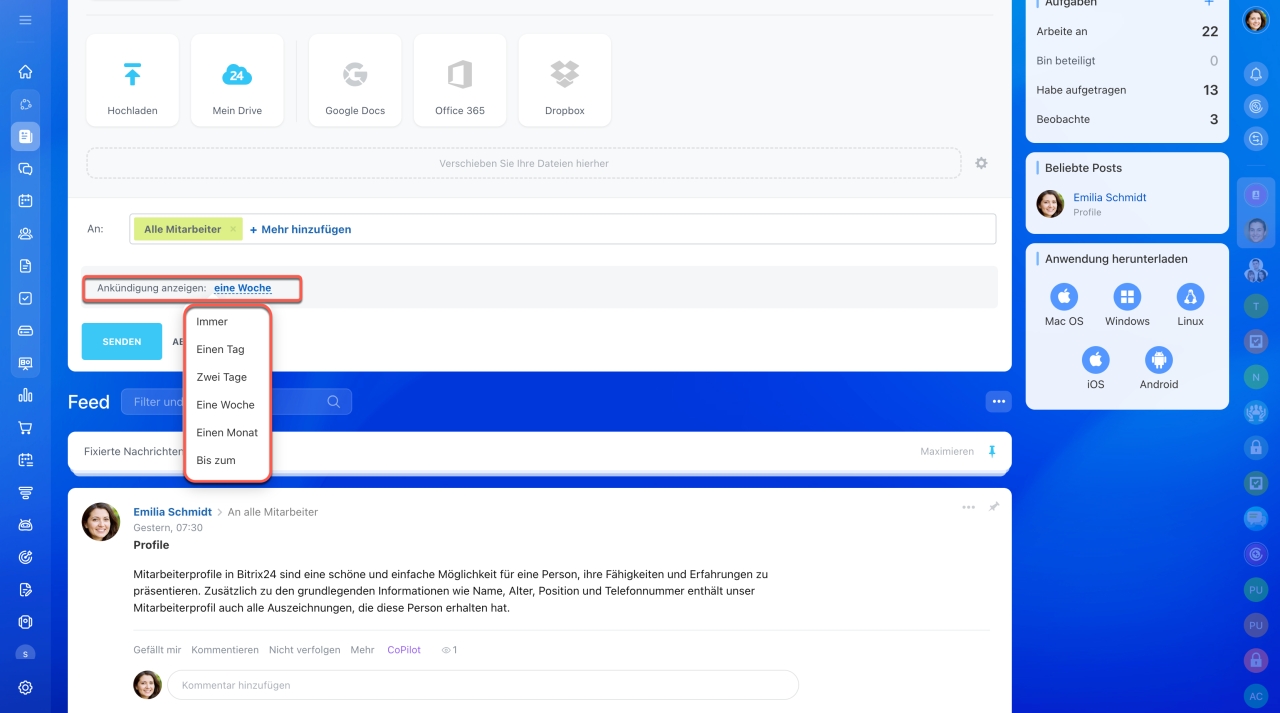Click Emilia Schmidt's avatar on the post
The image size is (1280, 713).
pyautogui.click(x=101, y=522)
